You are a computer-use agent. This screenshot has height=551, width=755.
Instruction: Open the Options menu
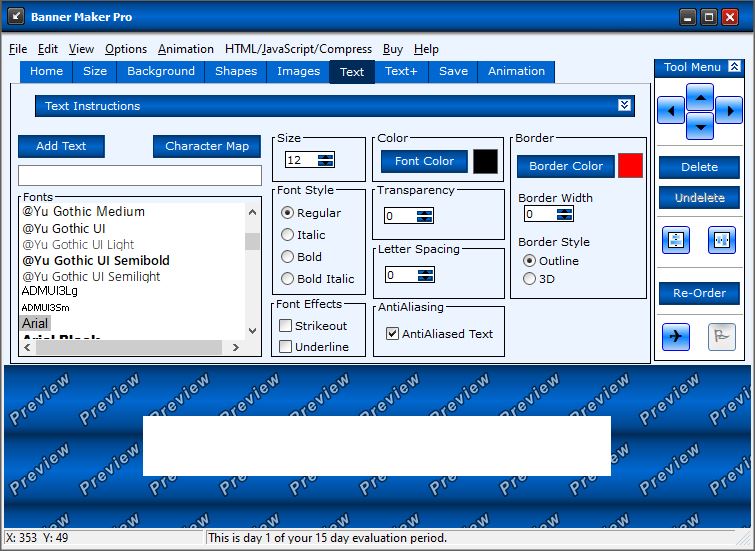126,49
